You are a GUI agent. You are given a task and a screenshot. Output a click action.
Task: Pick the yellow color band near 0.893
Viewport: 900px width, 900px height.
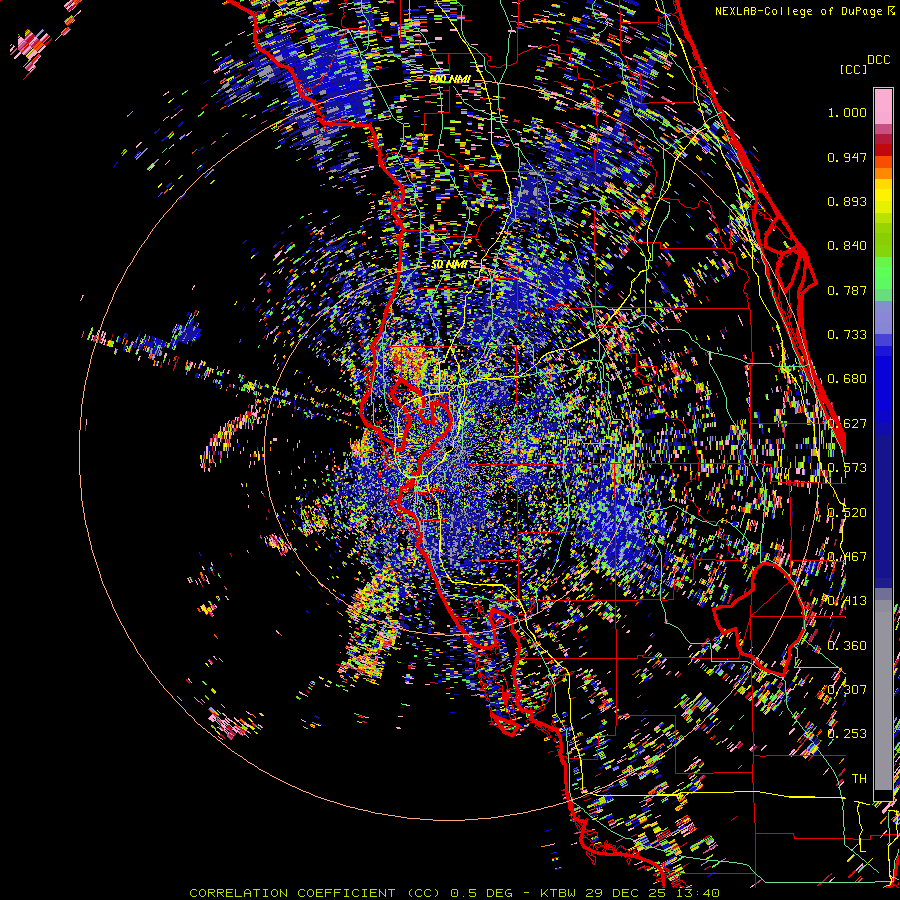click(883, 196)
